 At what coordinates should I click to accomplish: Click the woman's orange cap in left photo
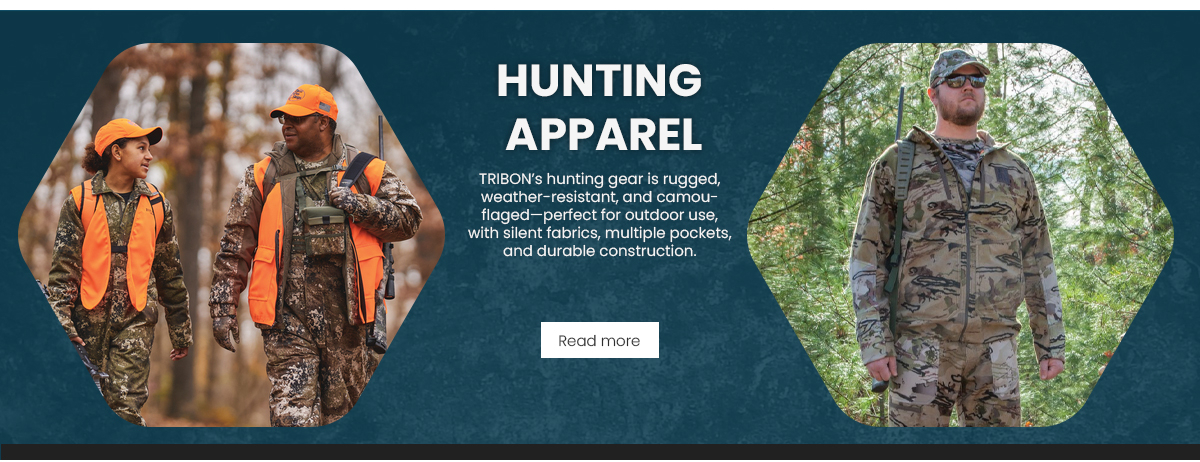pyautogui.click(x=126, y=133)
